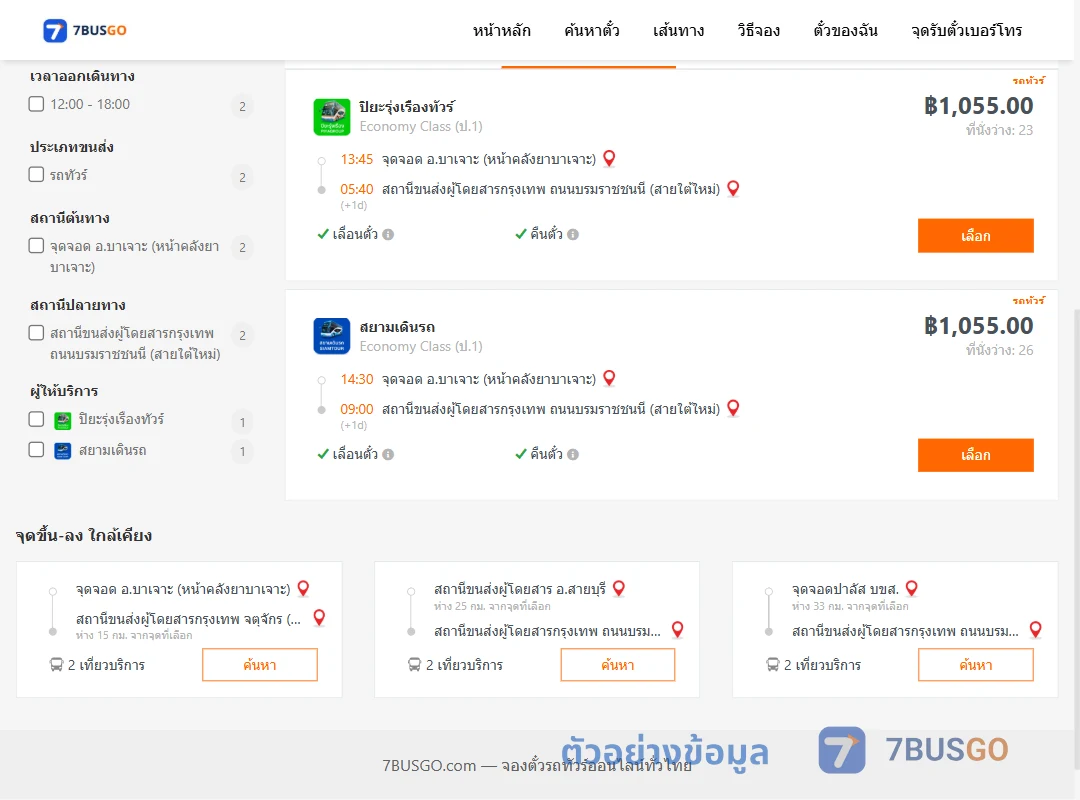Open the วิธีจอง menu item
The image size is (1080, 800).
point(758,30)
